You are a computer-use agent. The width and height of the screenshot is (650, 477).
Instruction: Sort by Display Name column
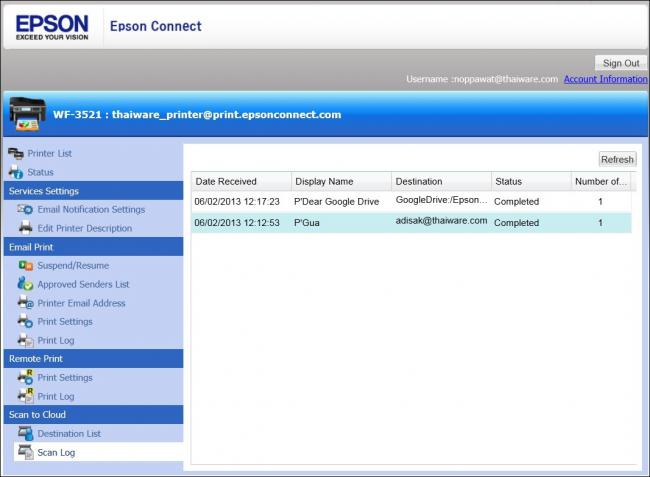point(341,182)
